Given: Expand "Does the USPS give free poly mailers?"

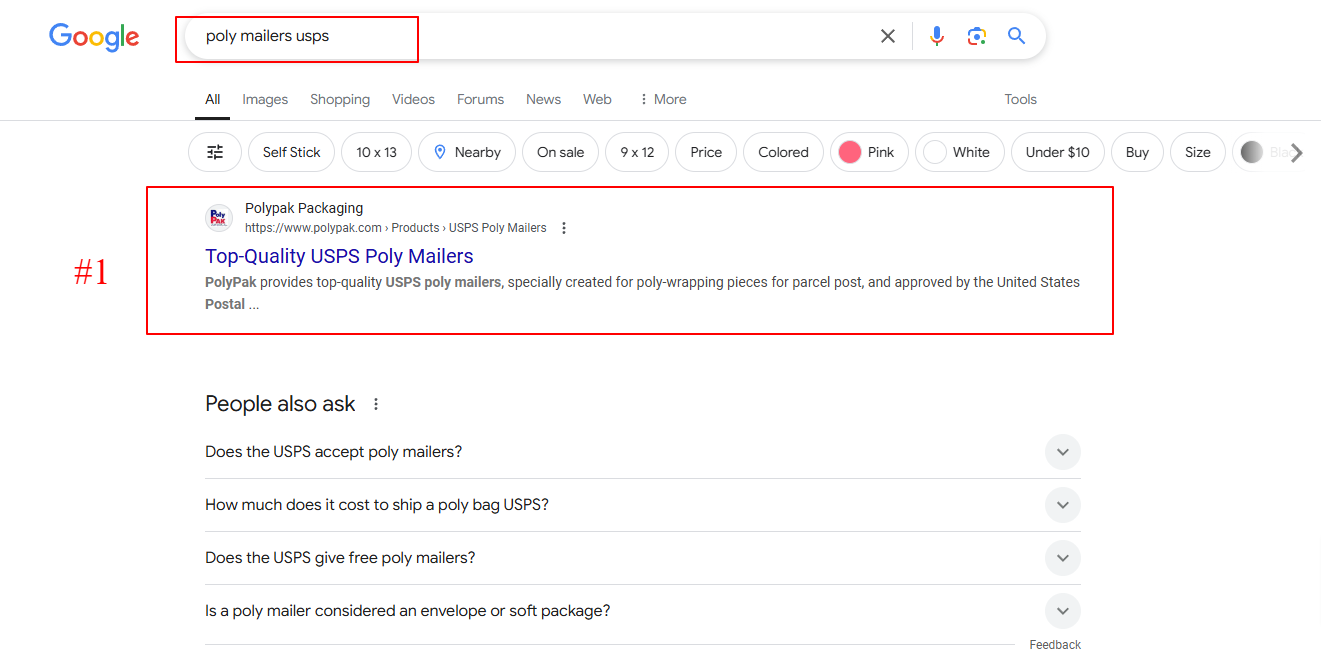Looking at the screenshot, I should click(643, 558).
